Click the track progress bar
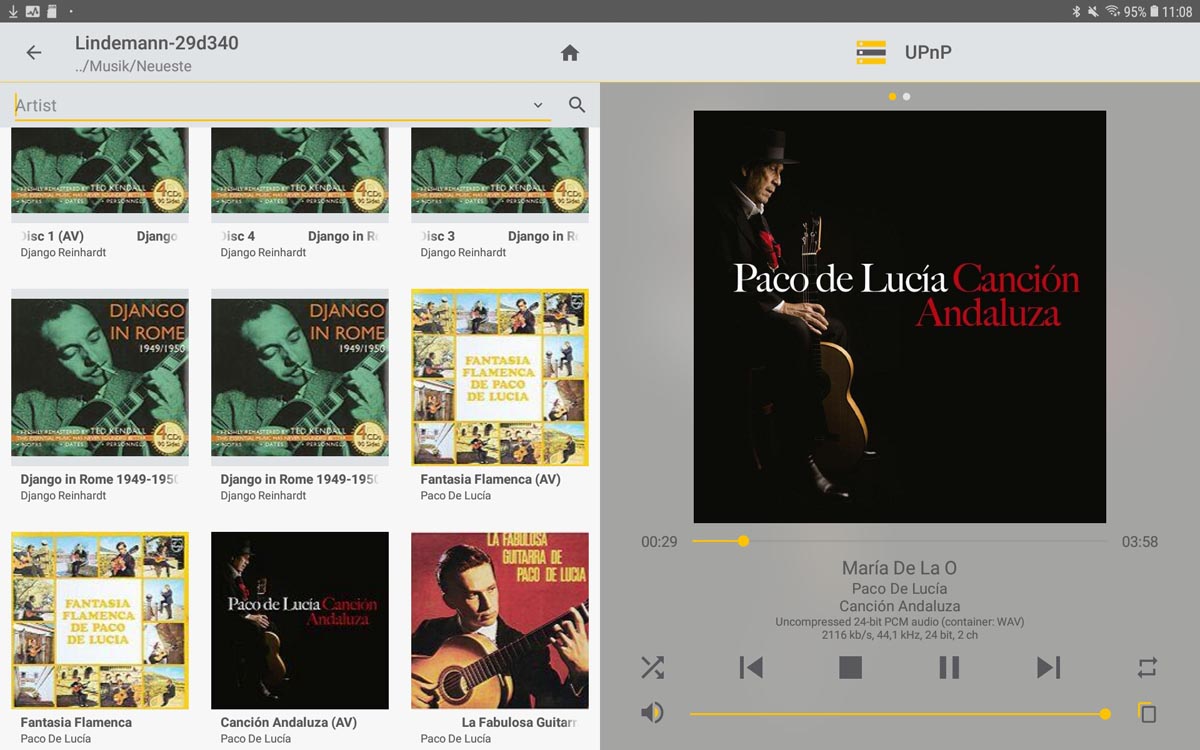The width and height of the screenshot is (1200, 750). coord(900,541)
